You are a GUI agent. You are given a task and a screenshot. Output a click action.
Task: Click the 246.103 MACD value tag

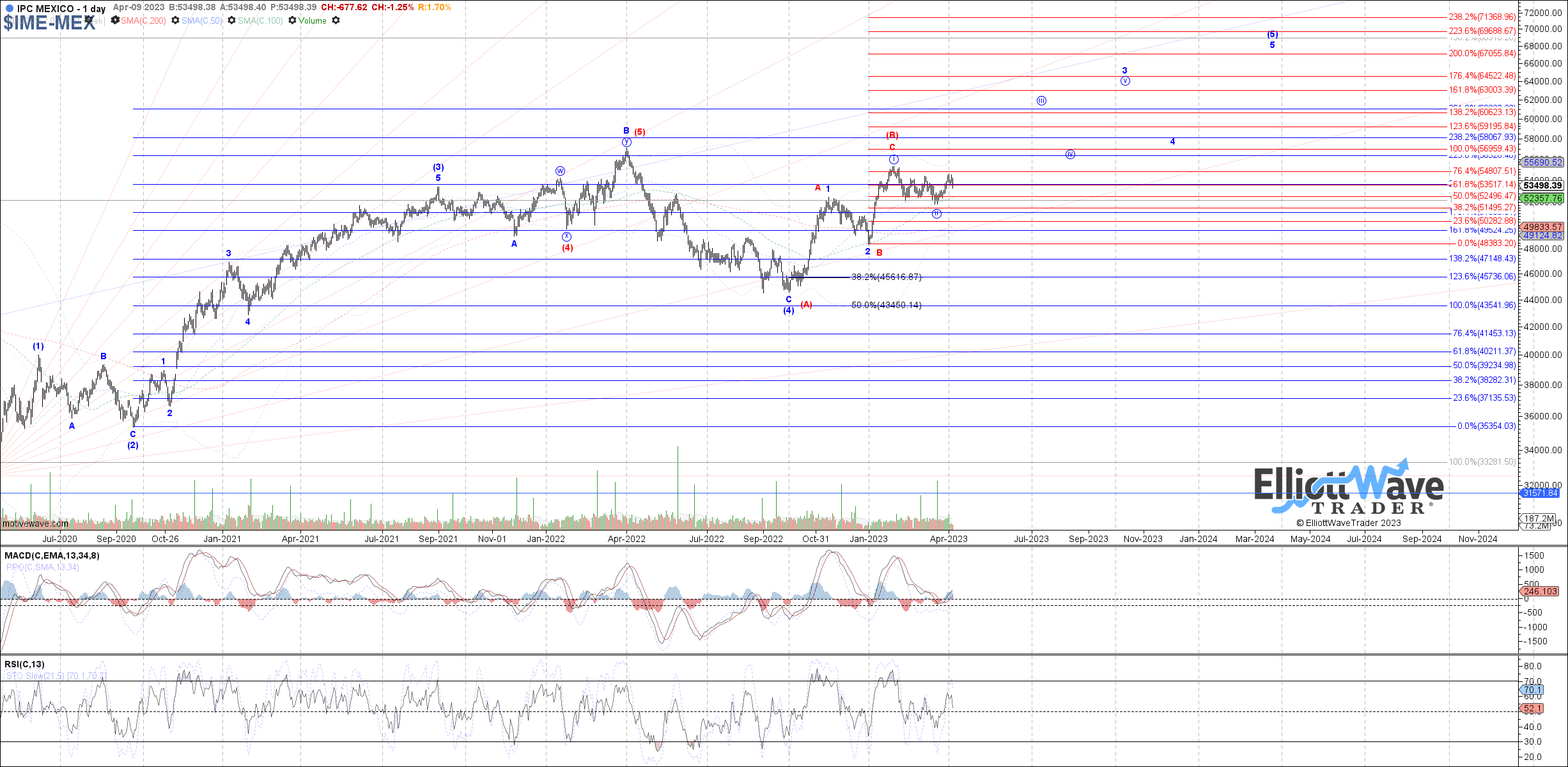[x=1540, y=591]
